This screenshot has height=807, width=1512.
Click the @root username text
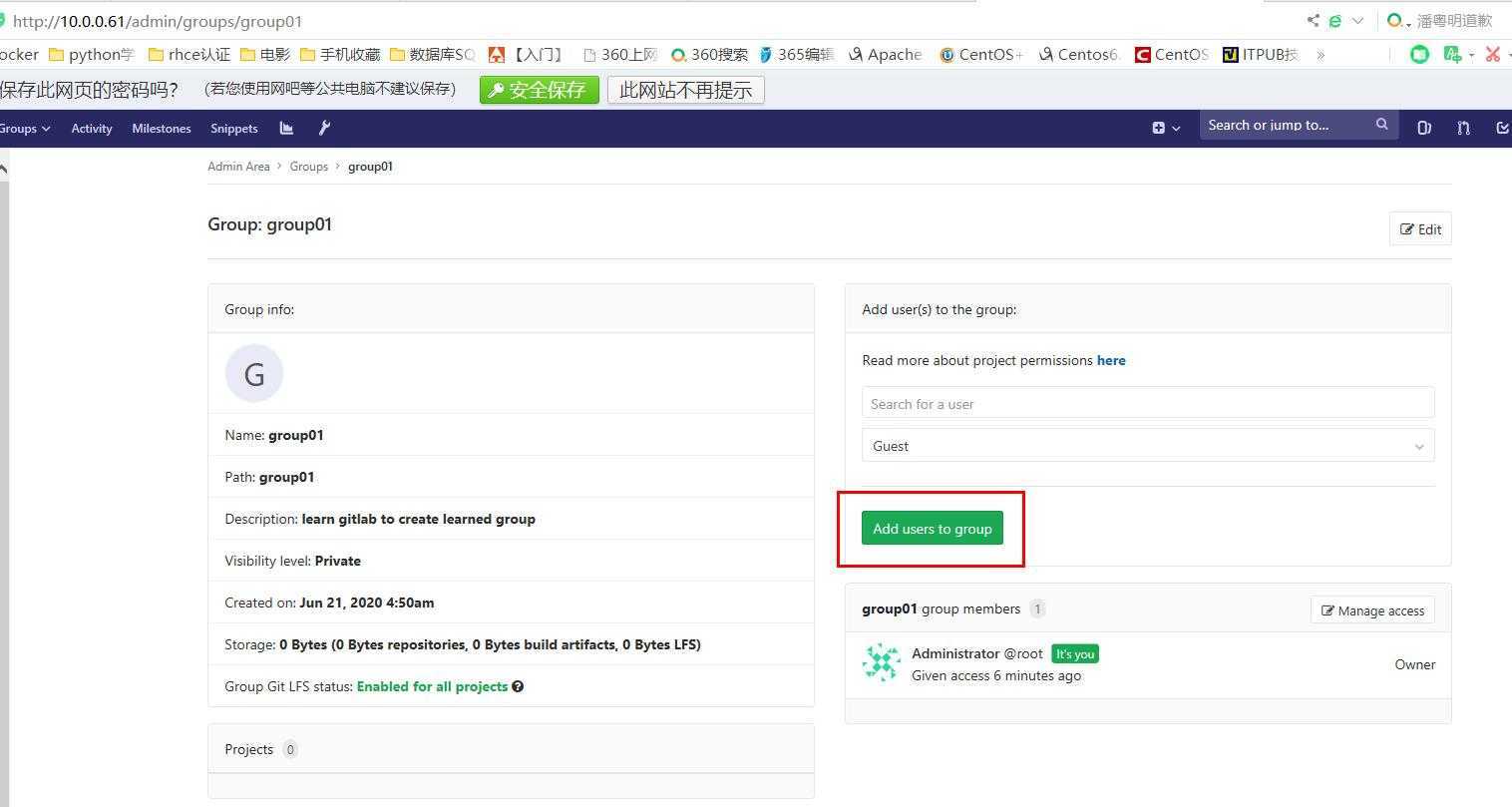[x=1023, y=653]
